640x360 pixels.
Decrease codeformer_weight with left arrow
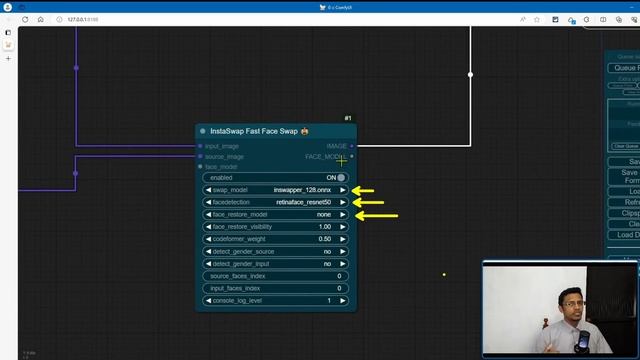coord(209,239)
